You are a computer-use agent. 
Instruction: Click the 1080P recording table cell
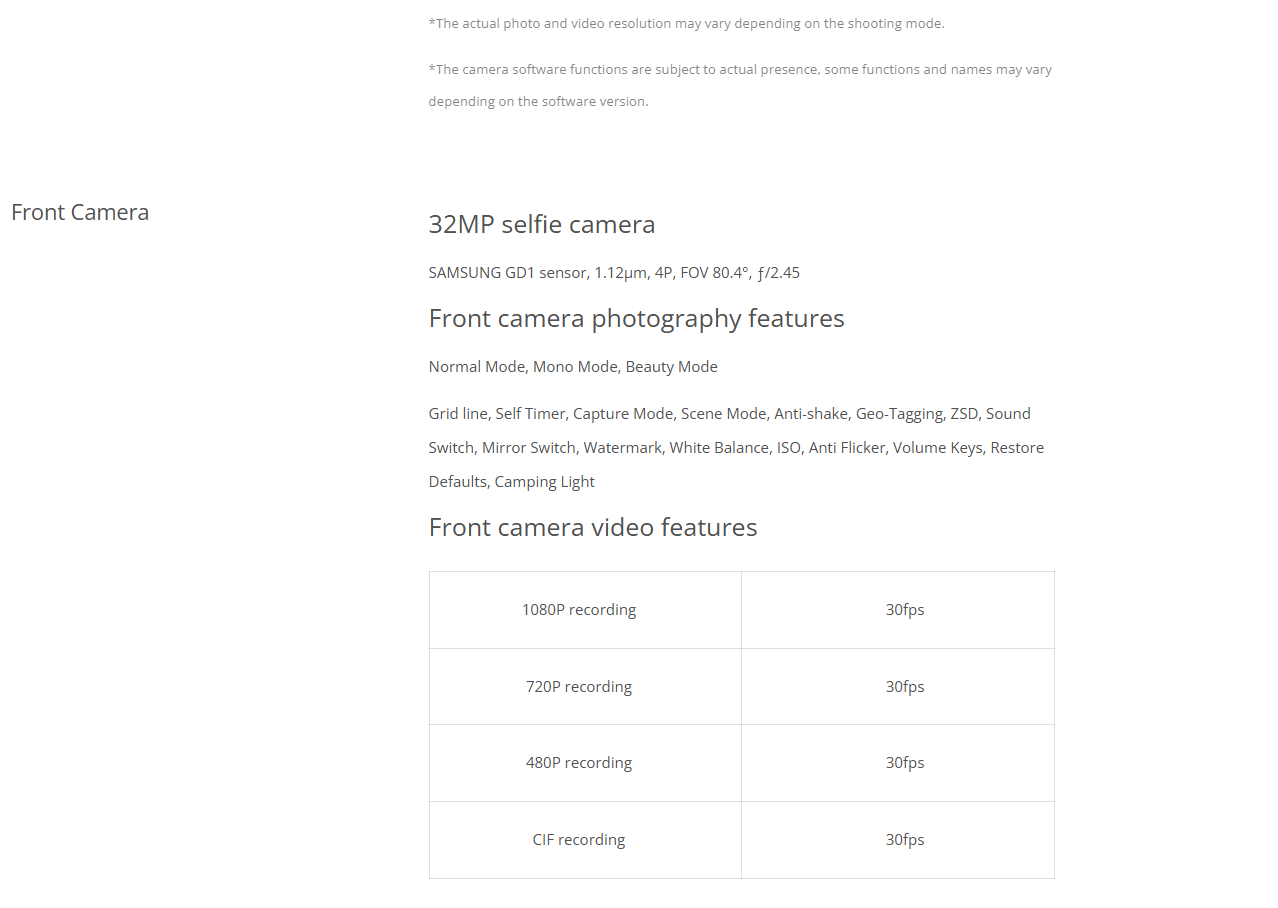pyautogui.click(x=579, y=609)
